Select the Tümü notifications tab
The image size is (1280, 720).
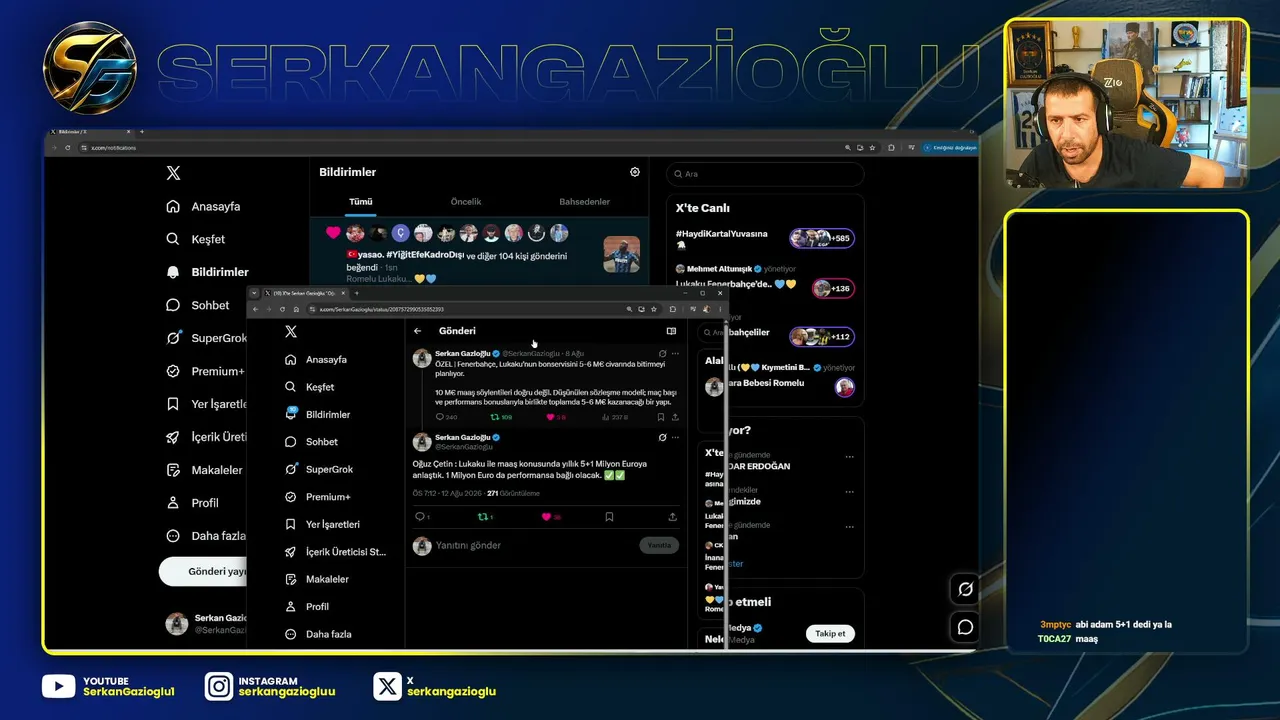tap(360, 202)
